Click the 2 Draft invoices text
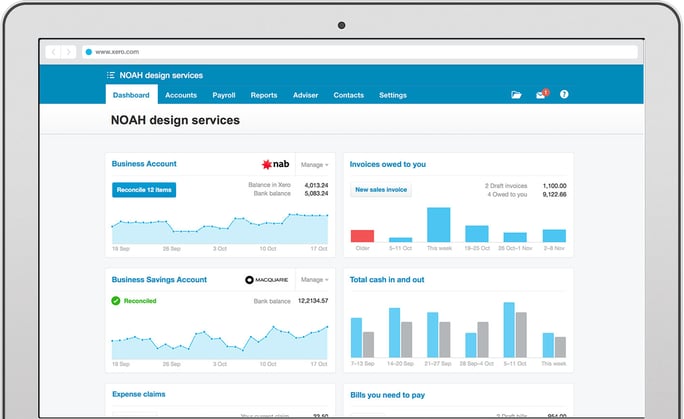This screenshot has height=419, width=684. point(506,186)
